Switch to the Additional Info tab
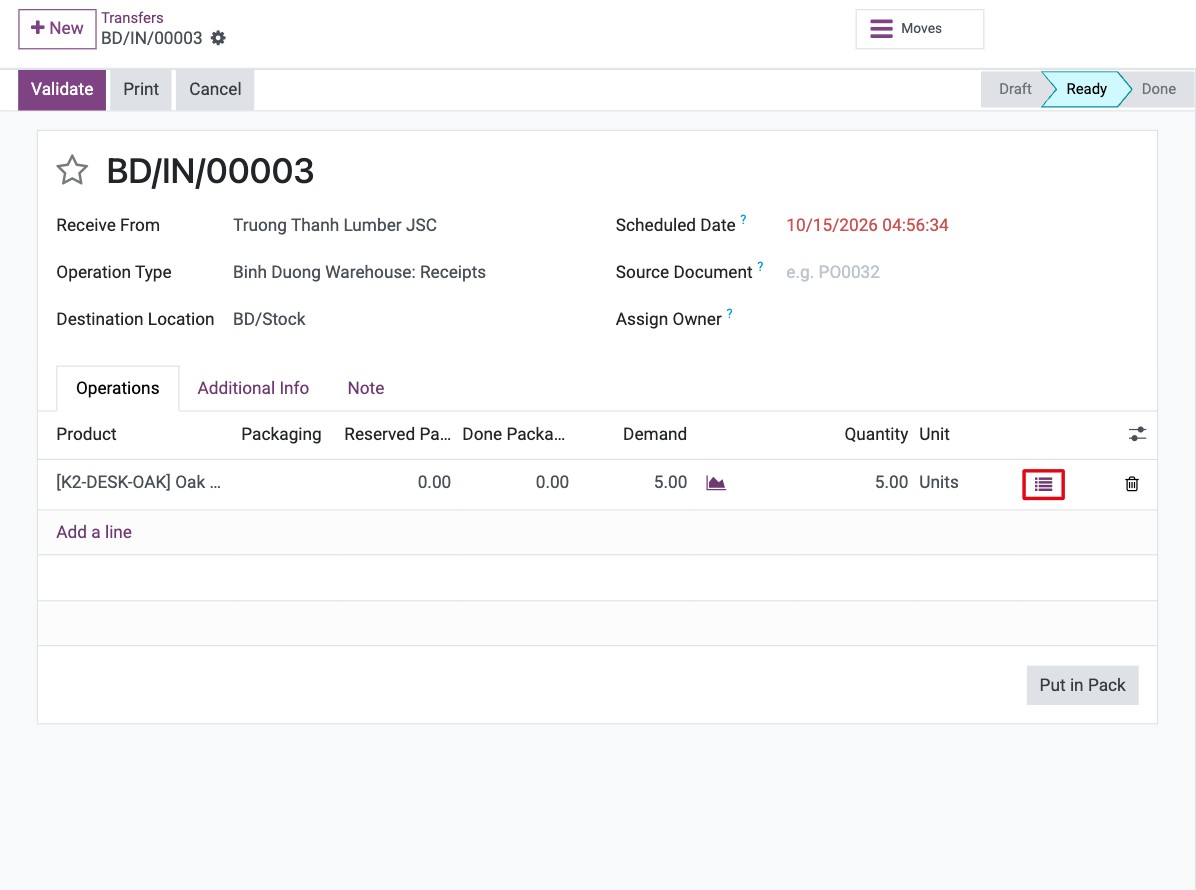The width and height of the screenshot is (1196, 890). 253,388
